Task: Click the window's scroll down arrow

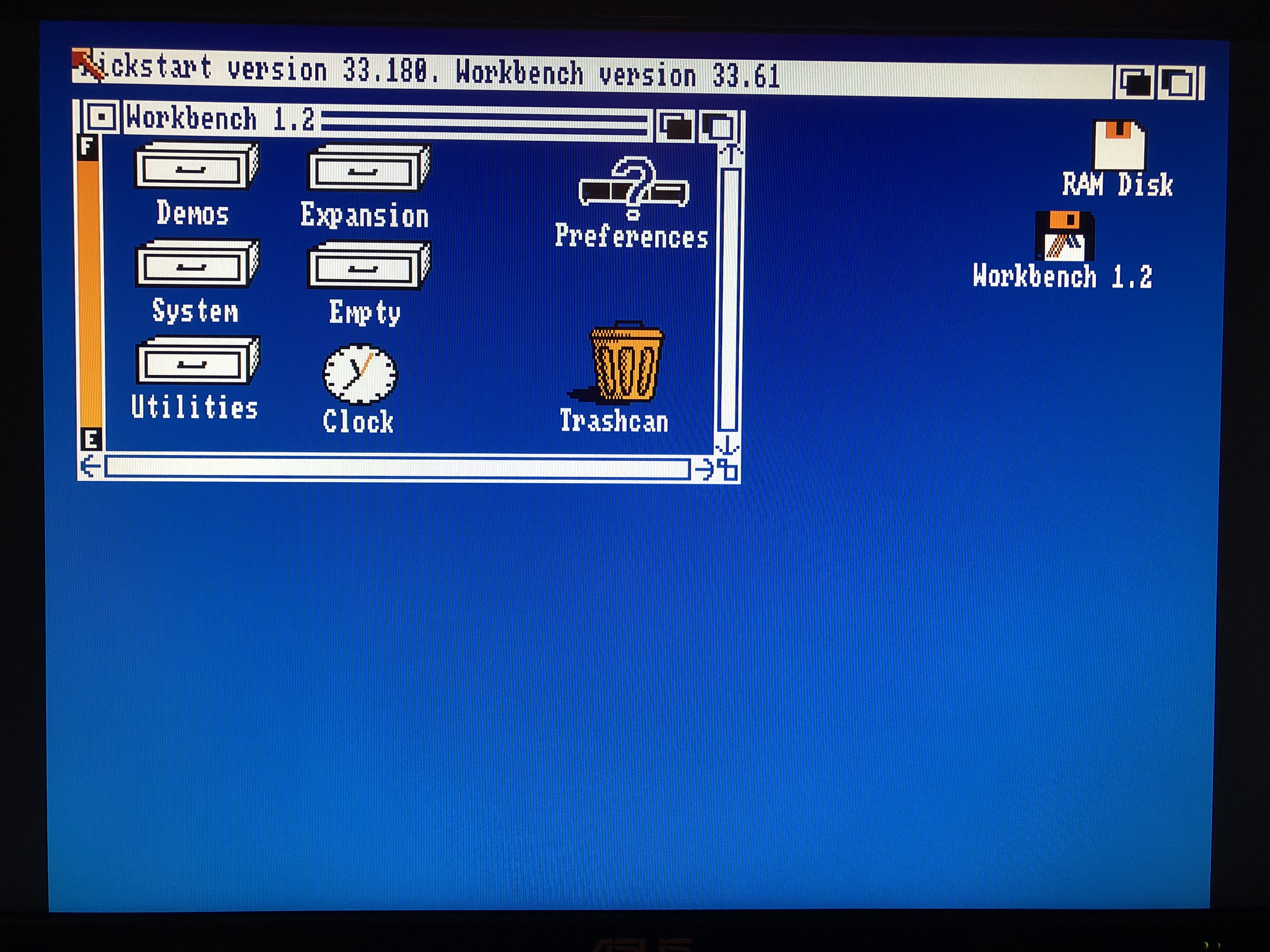Action: pyautogui.click(x=727, y=445)
